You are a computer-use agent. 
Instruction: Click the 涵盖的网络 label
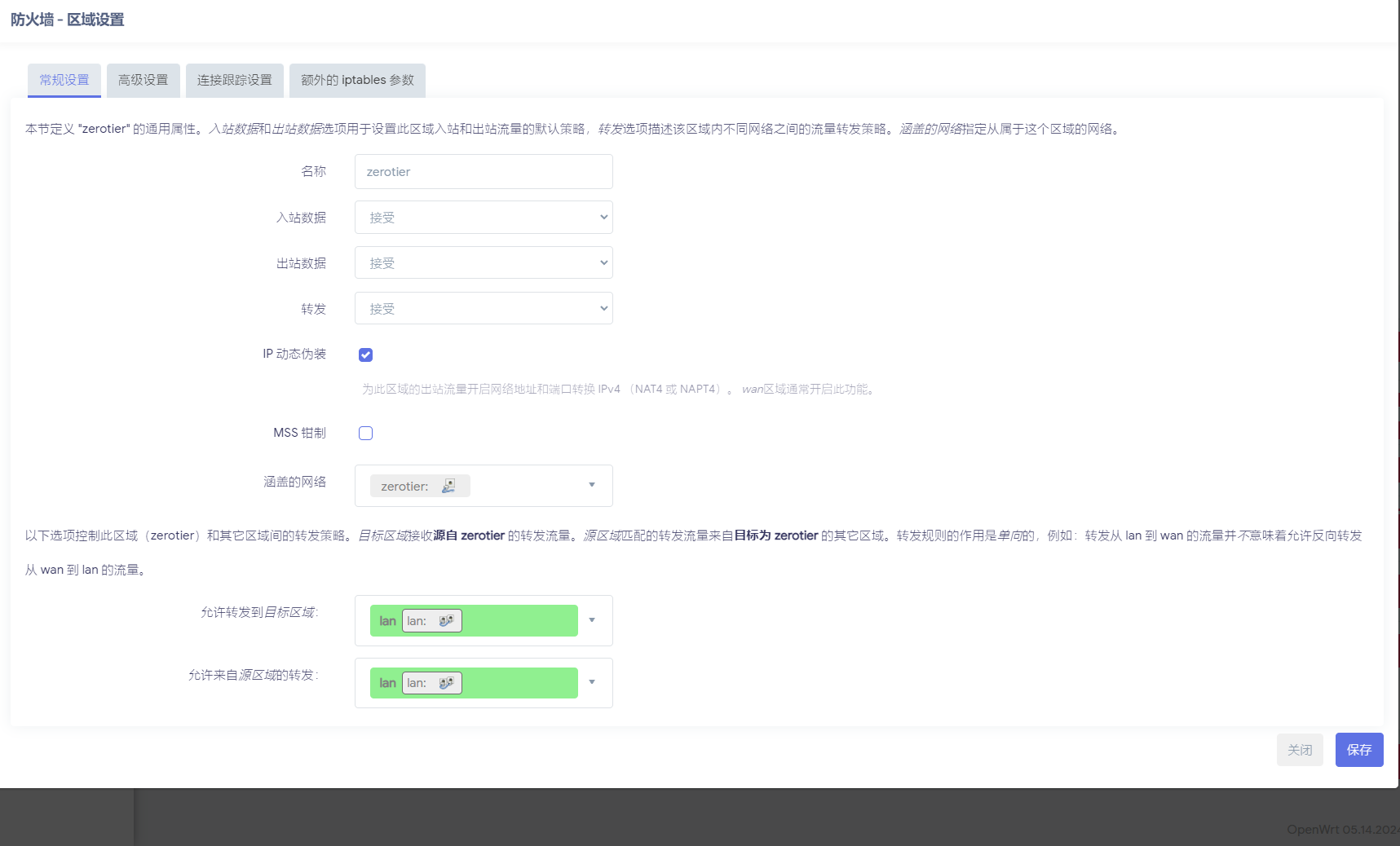point(294,482)
